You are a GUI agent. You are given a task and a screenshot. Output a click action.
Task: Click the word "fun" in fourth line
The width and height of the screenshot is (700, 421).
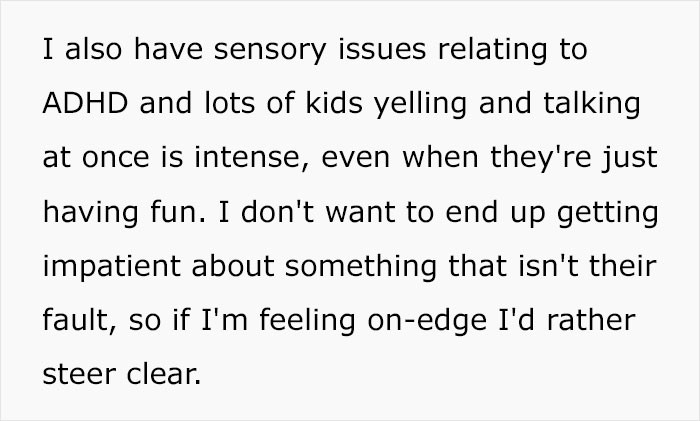(x=173, y=211)
